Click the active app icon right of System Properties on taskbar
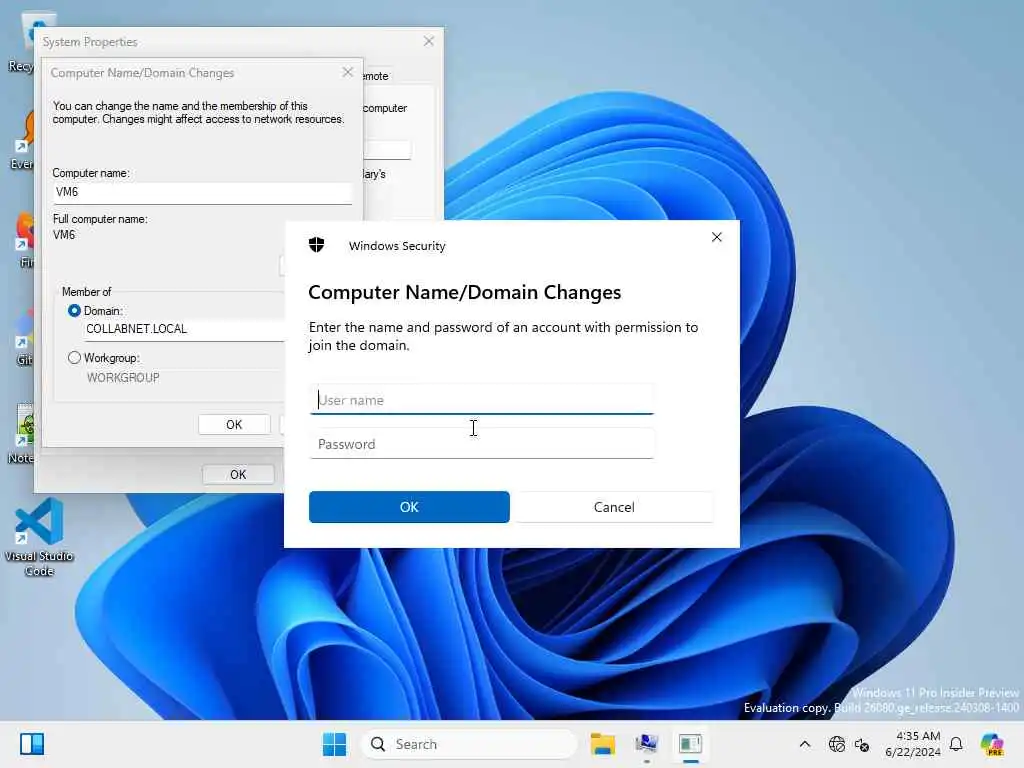Screen dimensions: 1024x768 (690, 744)
